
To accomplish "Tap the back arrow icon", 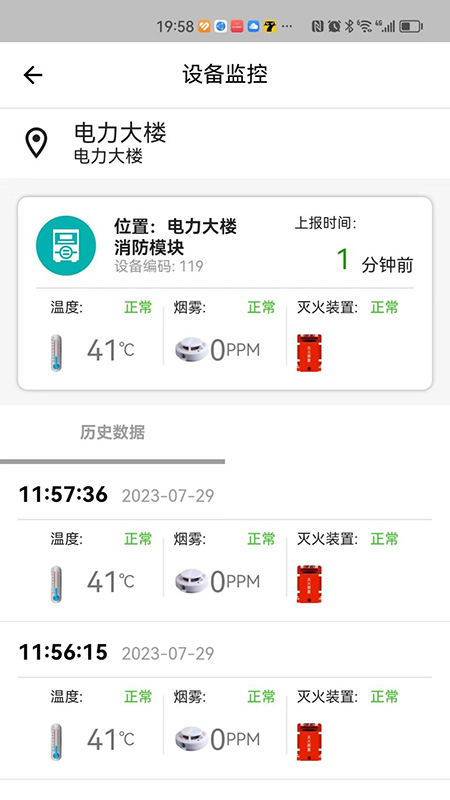I will pos(33,75).
